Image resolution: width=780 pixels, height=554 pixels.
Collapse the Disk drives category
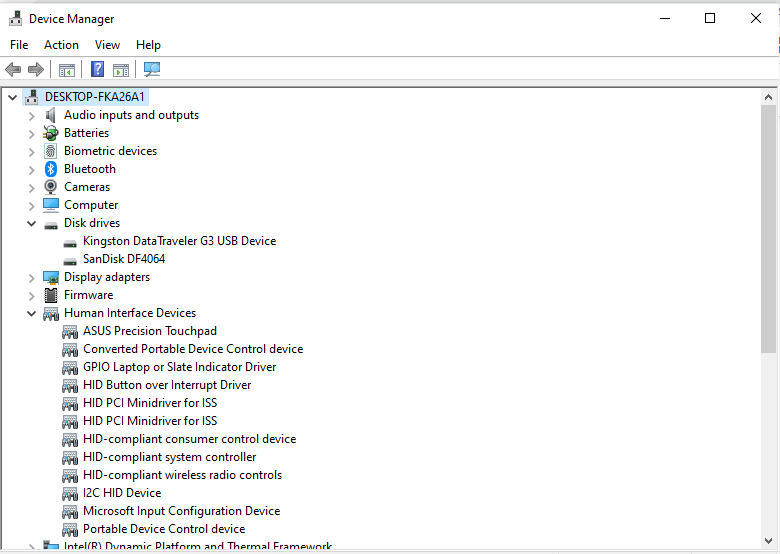pyautogui.click(x=31, y=223)
